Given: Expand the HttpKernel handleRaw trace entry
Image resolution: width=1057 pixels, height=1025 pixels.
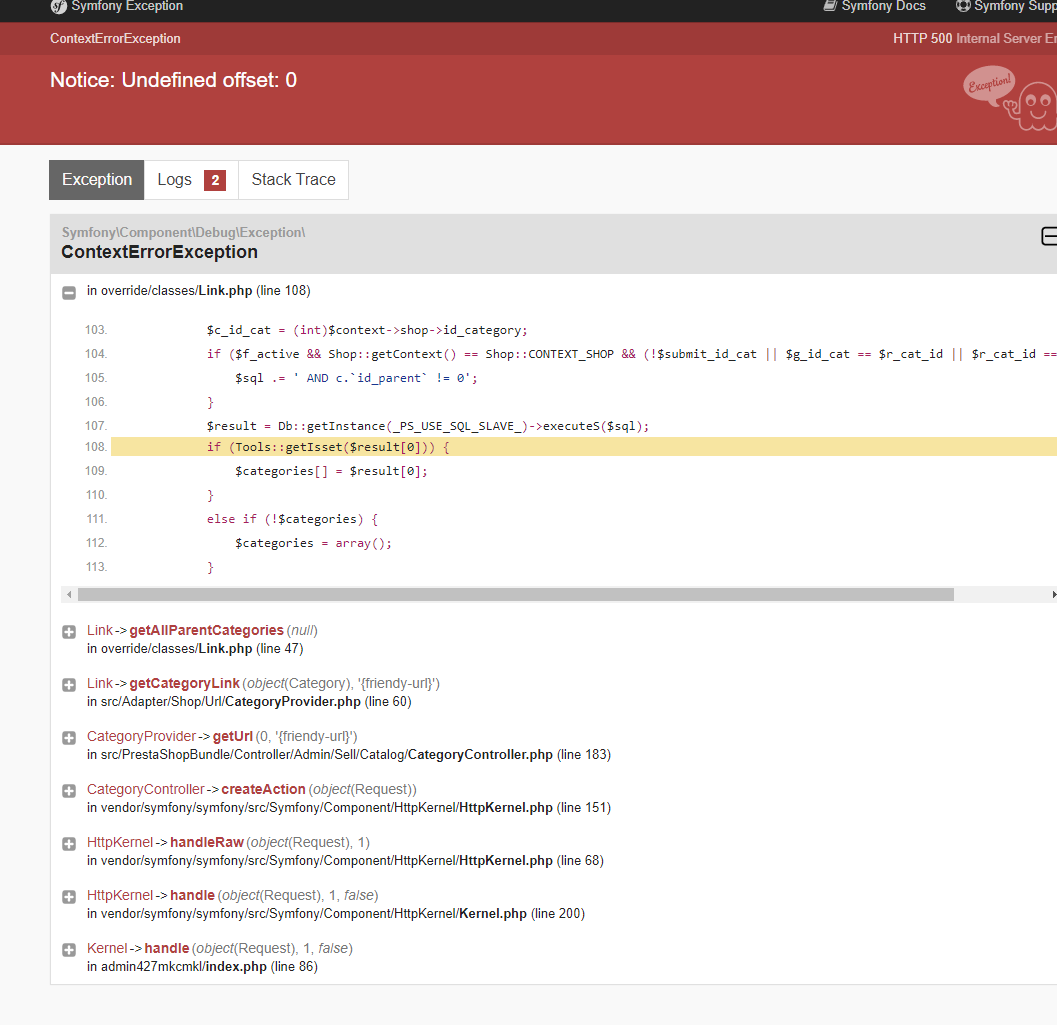Looking at the screenshot, I should click(x=69, y=844).
